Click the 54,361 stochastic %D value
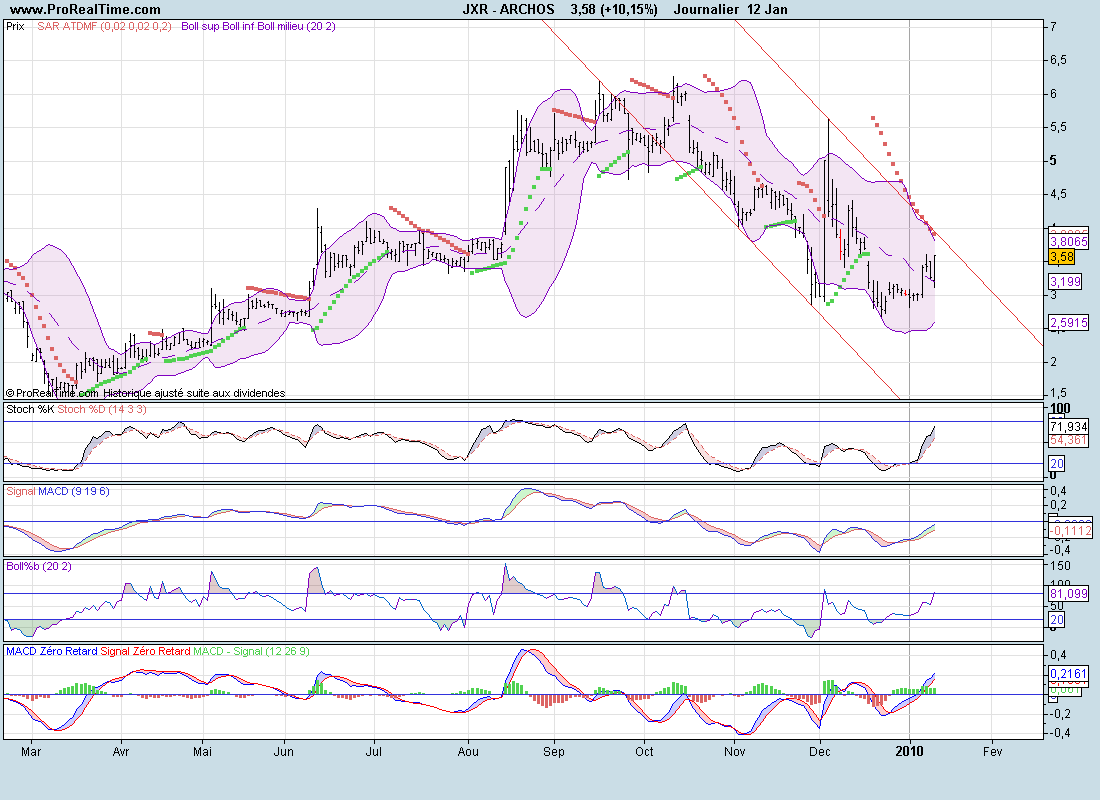Screen dimensions: 1100x800 click(x=1068, y=440)
